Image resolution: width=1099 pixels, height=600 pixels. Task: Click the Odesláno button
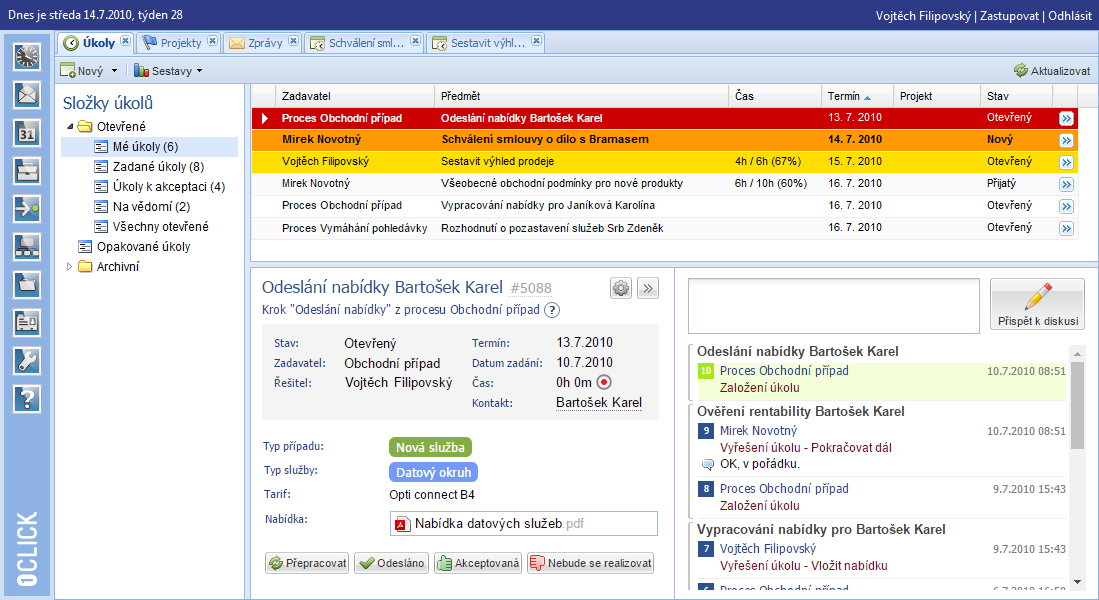coord(391,563)
